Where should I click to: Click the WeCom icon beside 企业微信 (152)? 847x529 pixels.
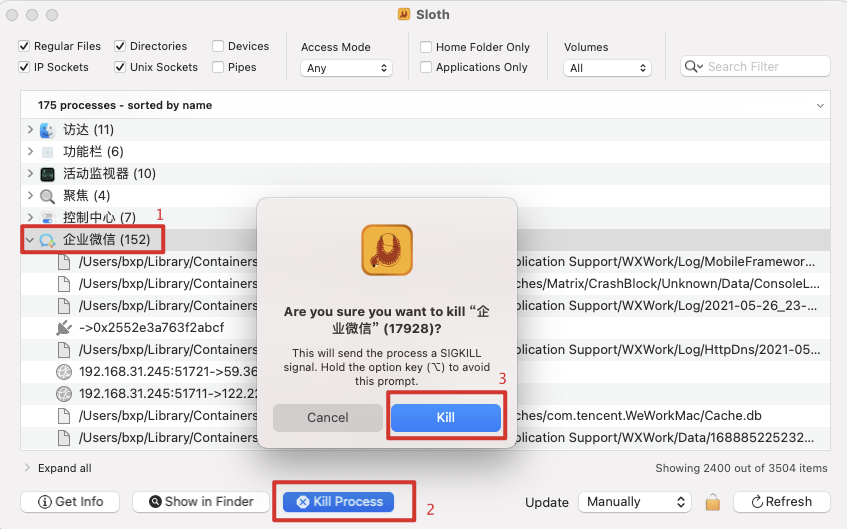pos(48,240)
